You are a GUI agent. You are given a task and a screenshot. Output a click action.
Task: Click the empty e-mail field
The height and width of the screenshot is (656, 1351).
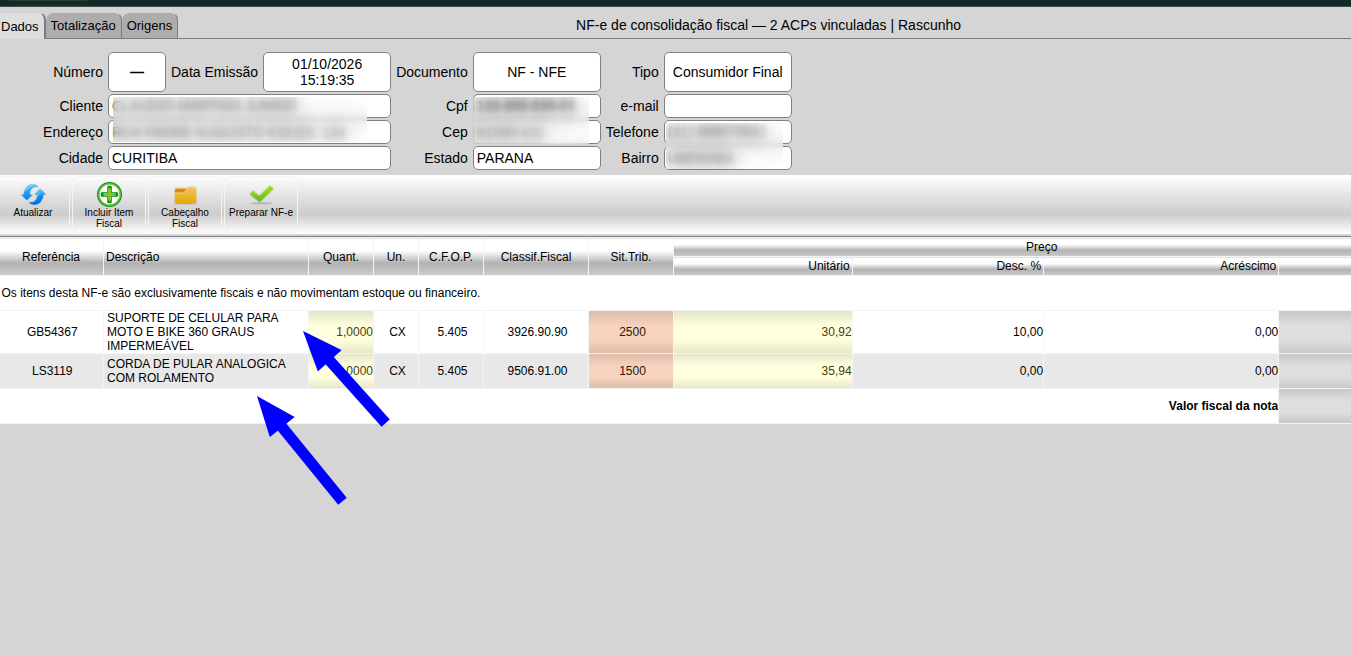[728, 106]
